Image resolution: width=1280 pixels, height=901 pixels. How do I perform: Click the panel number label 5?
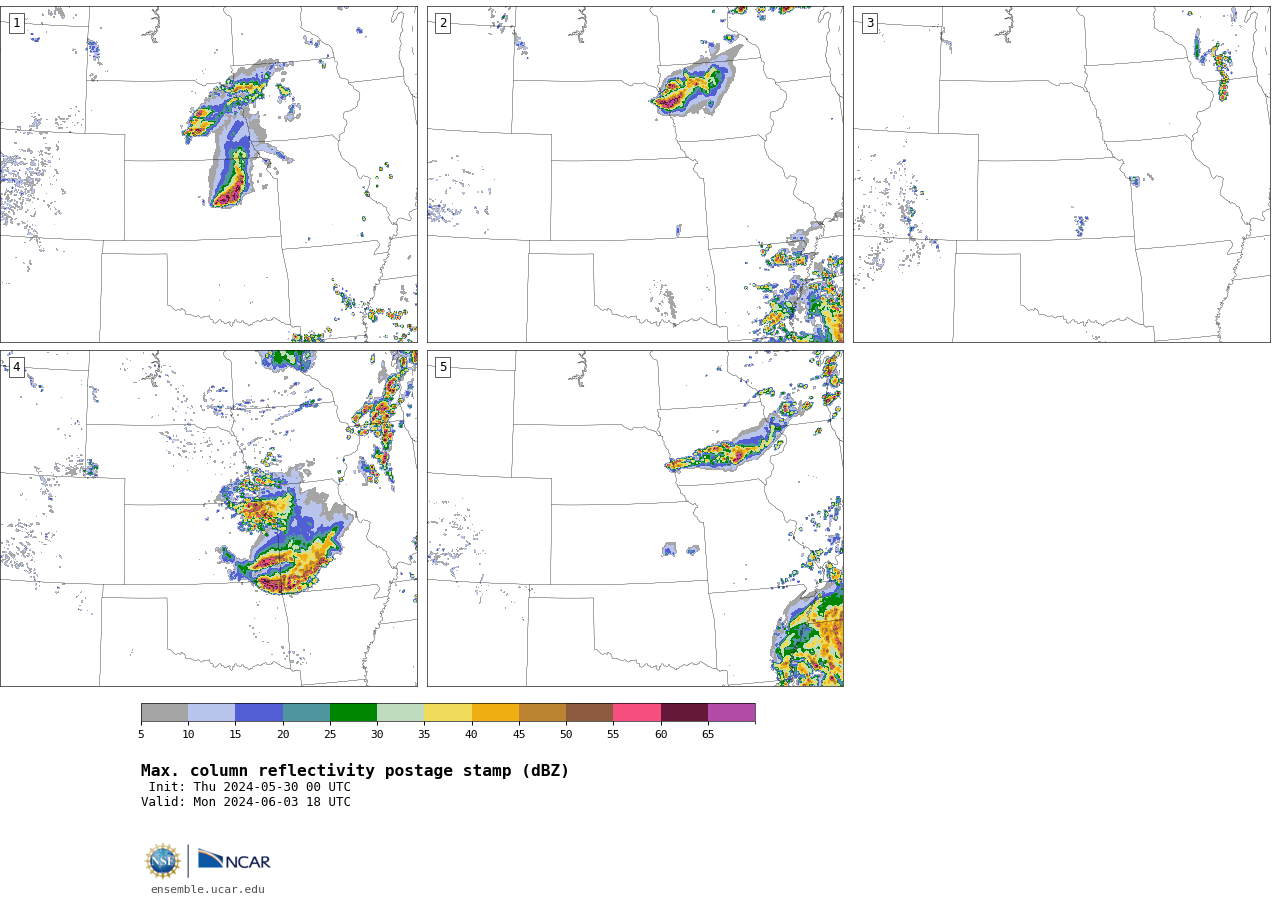[443, 367]
